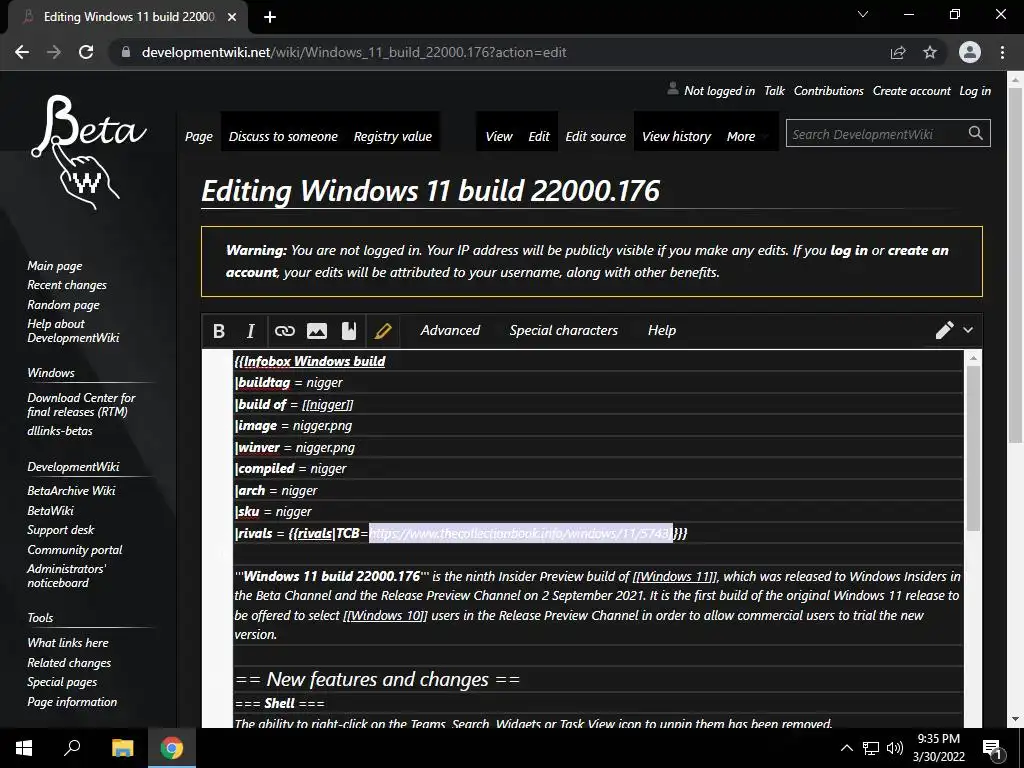Open the Support desk link
Image resolution: width=1024 pixels, height=768 pixels.
[x=61, y=530]
